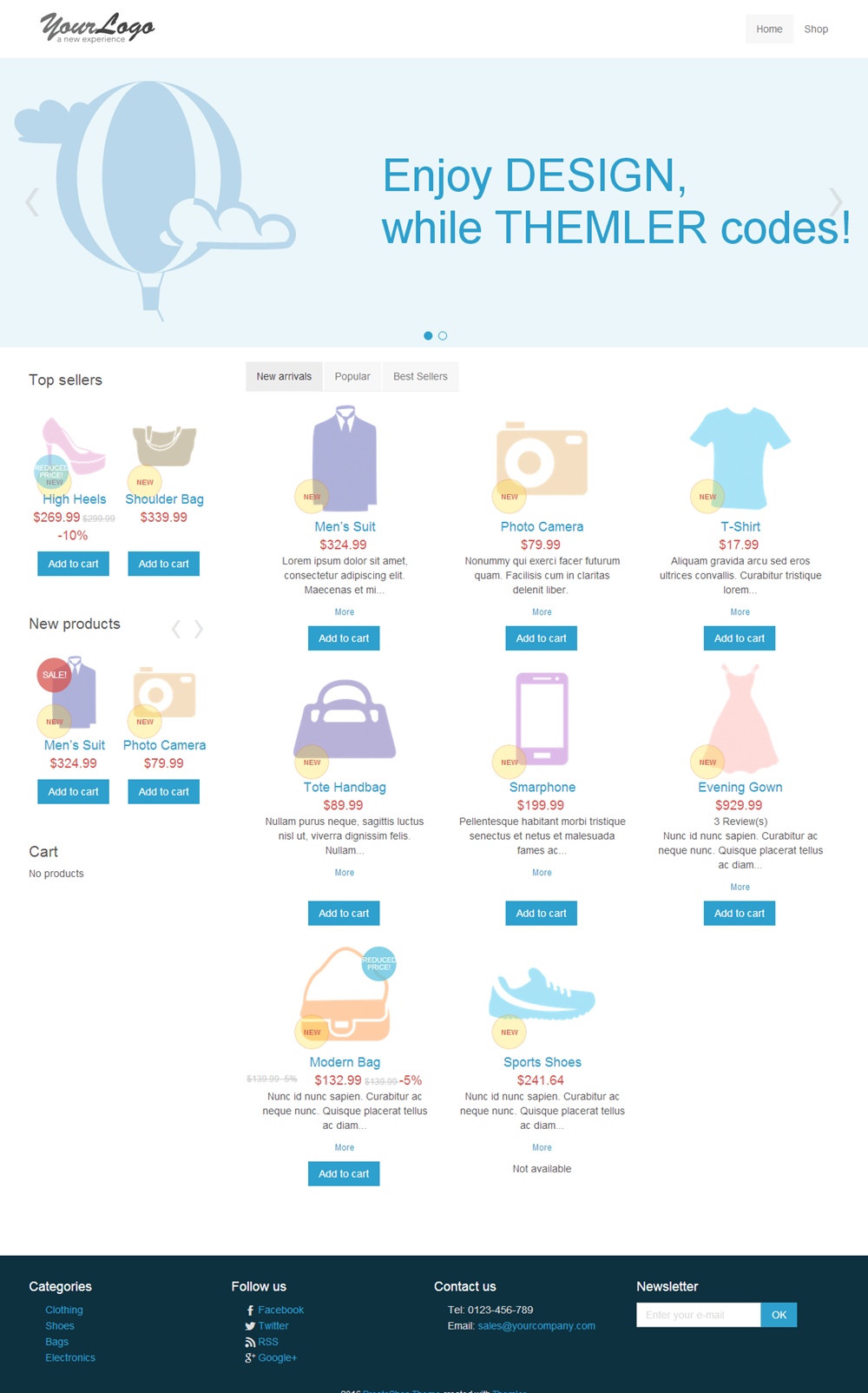This screenshot has width=868, height=1393.
Task: Go to previous hero slider slide
Action: pyautogui.click(x=32, y=202)
